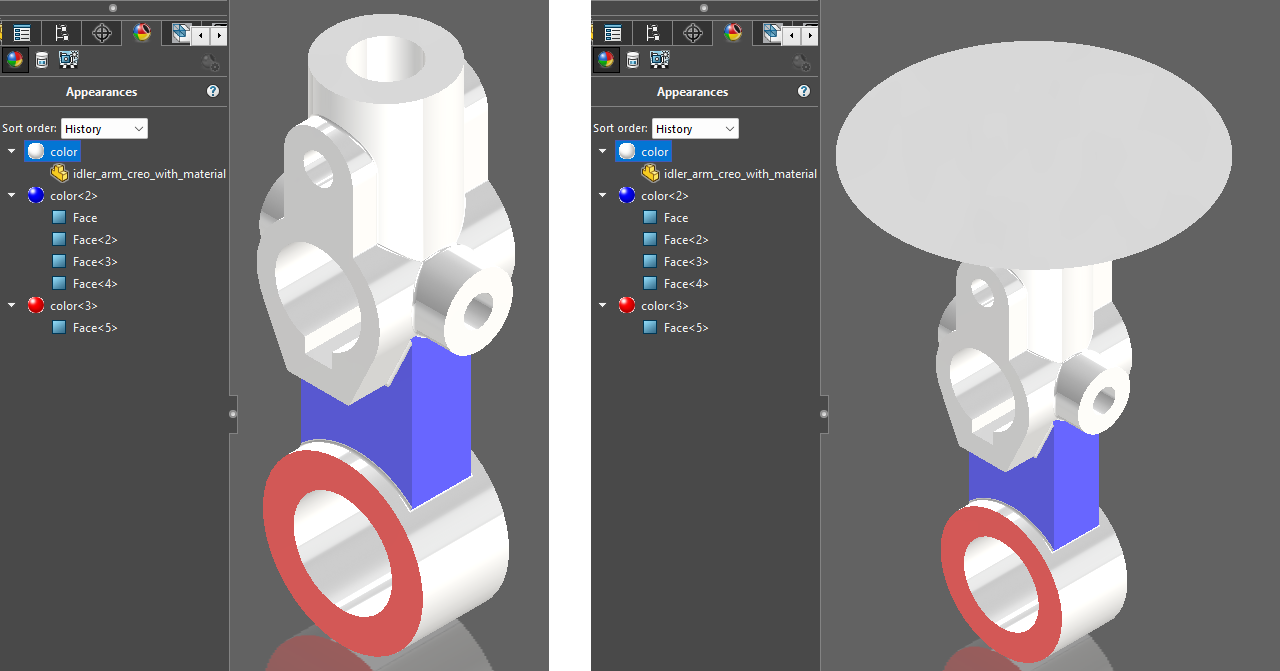Click View Decals icon in right panel

[x=632, y=59]
